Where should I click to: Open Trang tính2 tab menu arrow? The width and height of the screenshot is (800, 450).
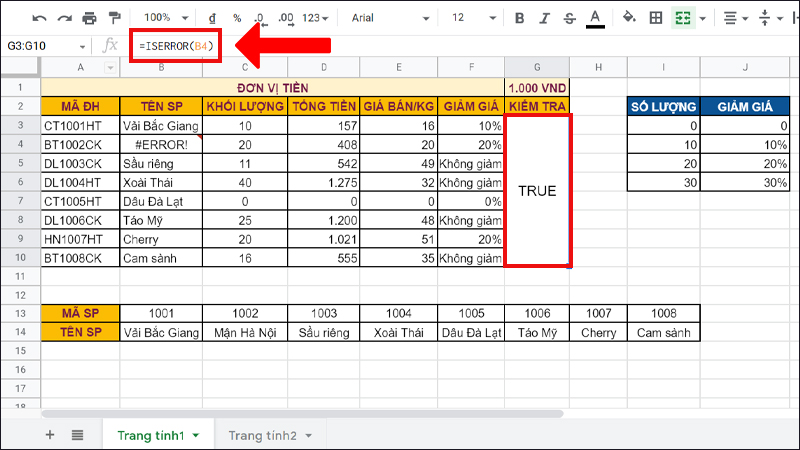pos(309,436)
